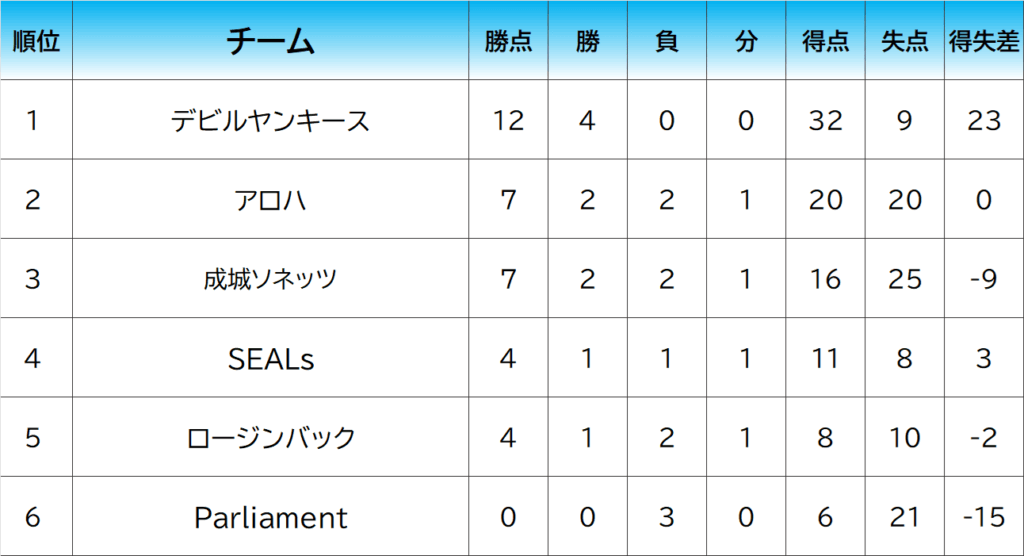Select the ロージンバック team cell
This screenshot has width=1024, height=556.
click(271, 438)
